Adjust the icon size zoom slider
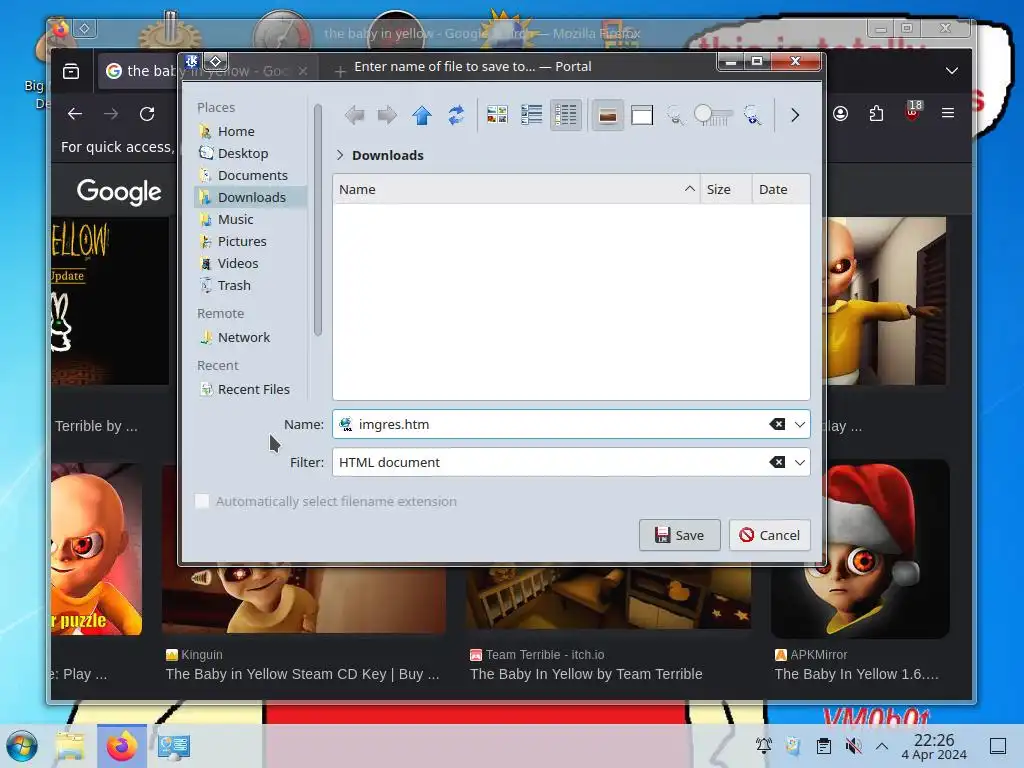The width and height of the screenshot is (1024, 768). click(713, 116)
